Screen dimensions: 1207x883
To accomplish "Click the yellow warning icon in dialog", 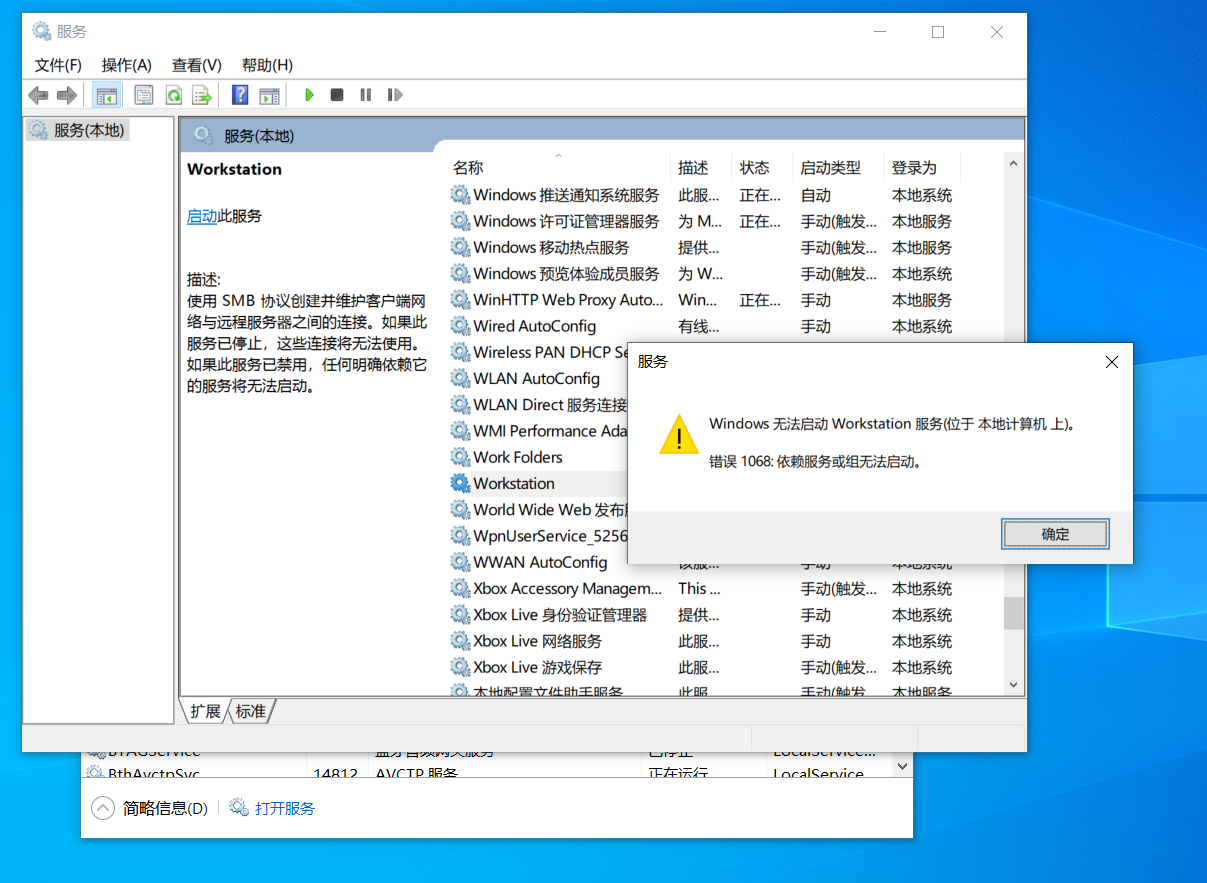I will coord(679,435).
